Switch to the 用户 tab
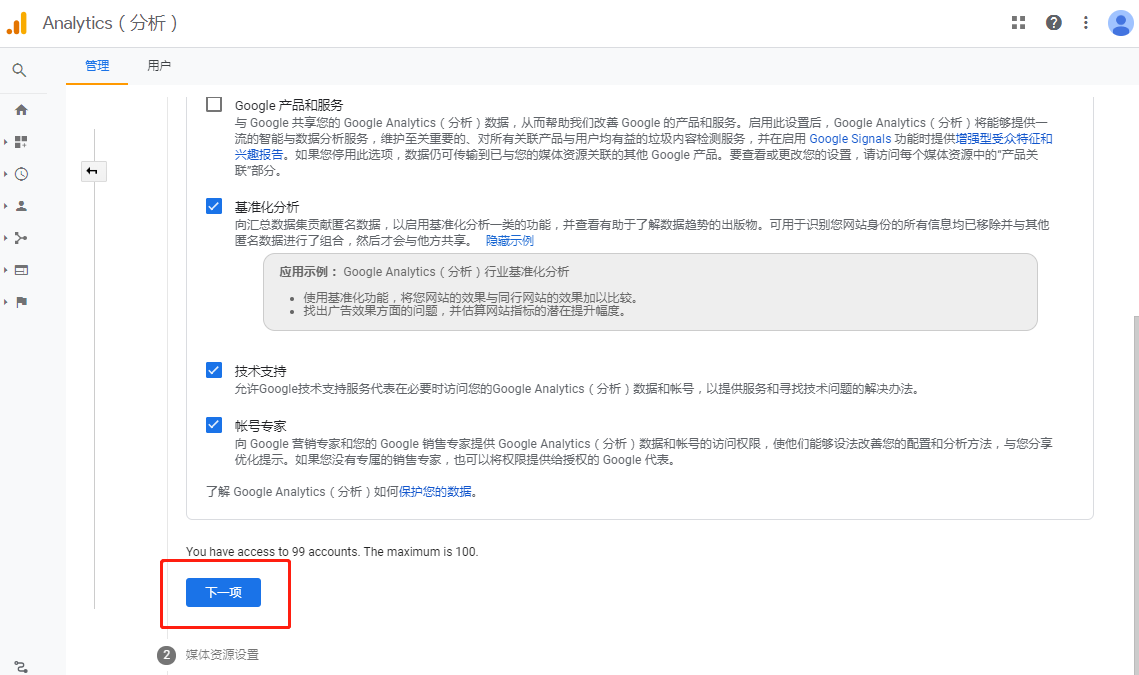The height and width of the screenshot is (675, 1139). click(159, 65)
